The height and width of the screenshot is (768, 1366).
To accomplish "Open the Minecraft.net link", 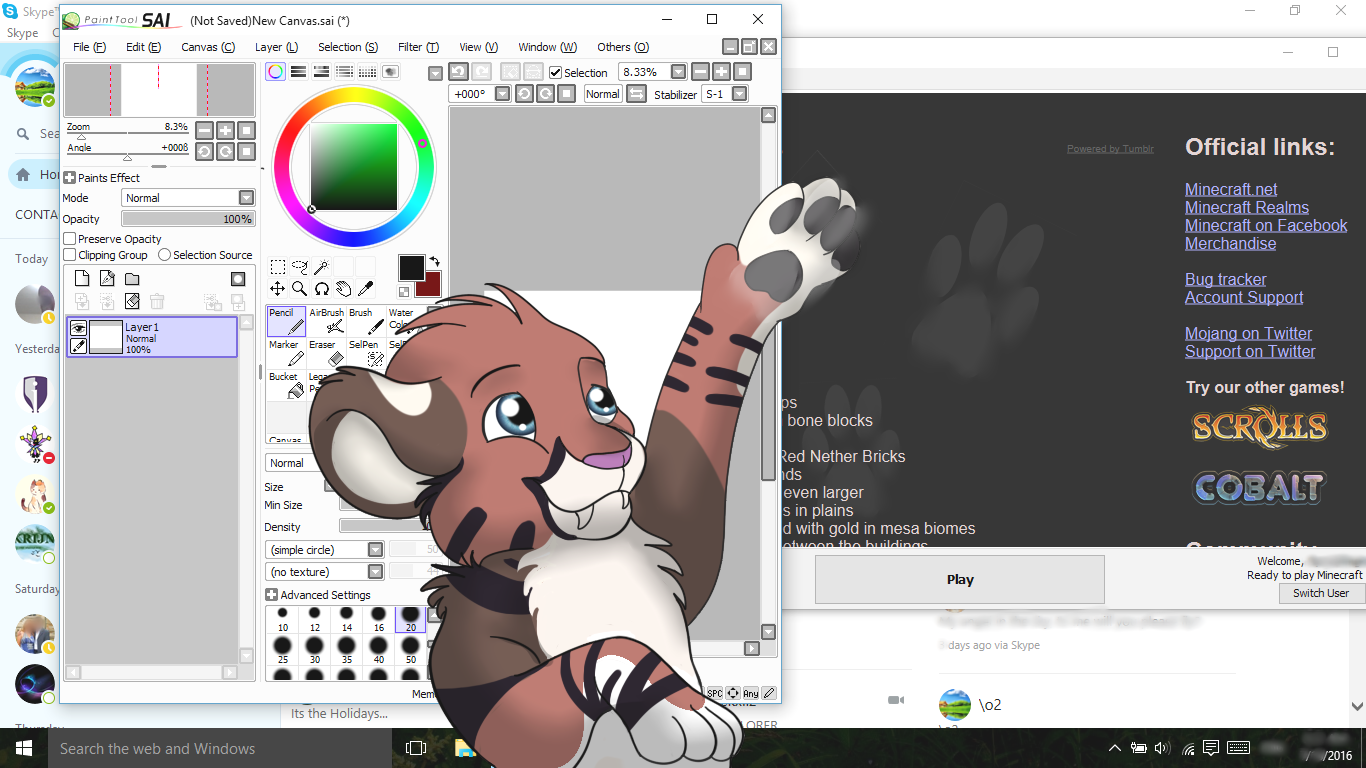I will pos(1231,189).
